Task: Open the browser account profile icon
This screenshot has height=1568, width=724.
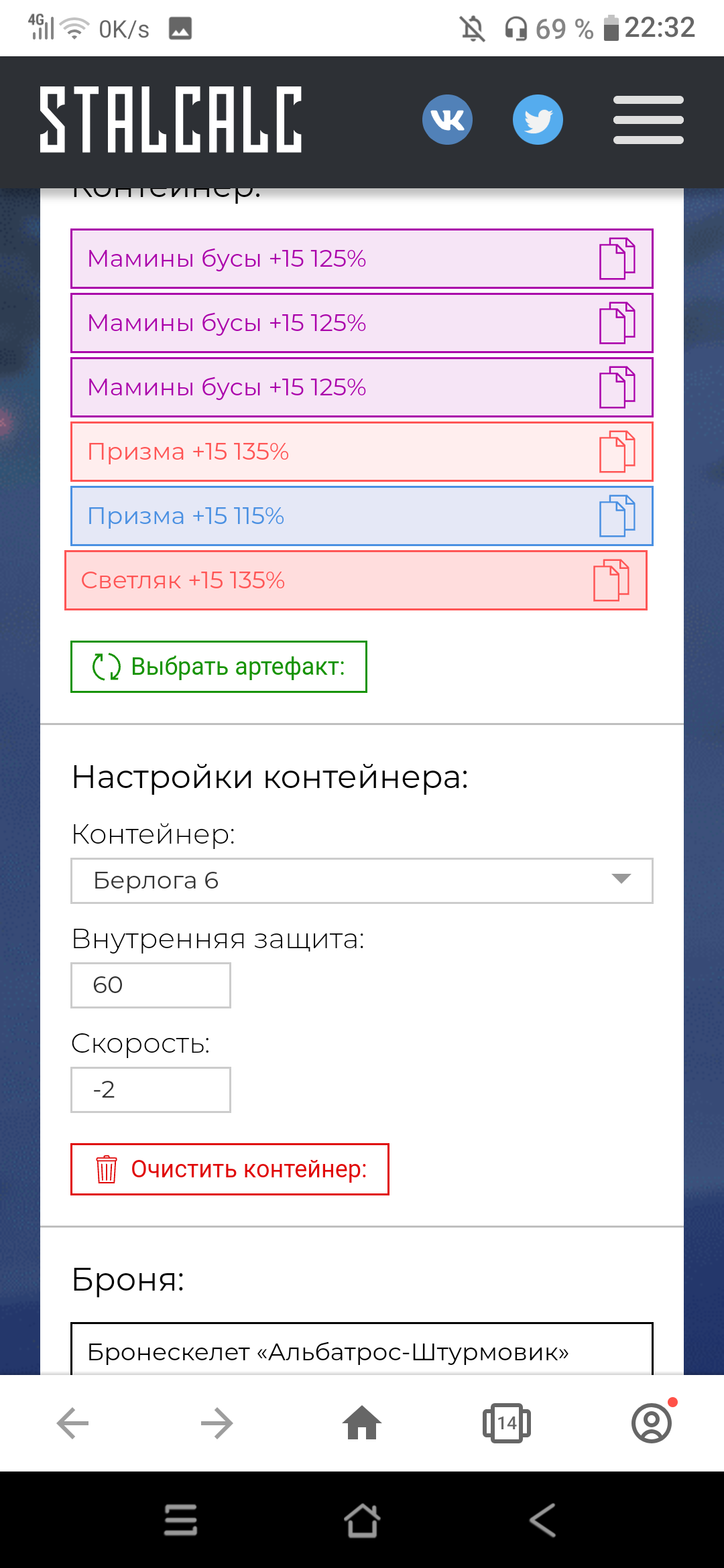Action: pyautogui.click(x=652, y=1423)
